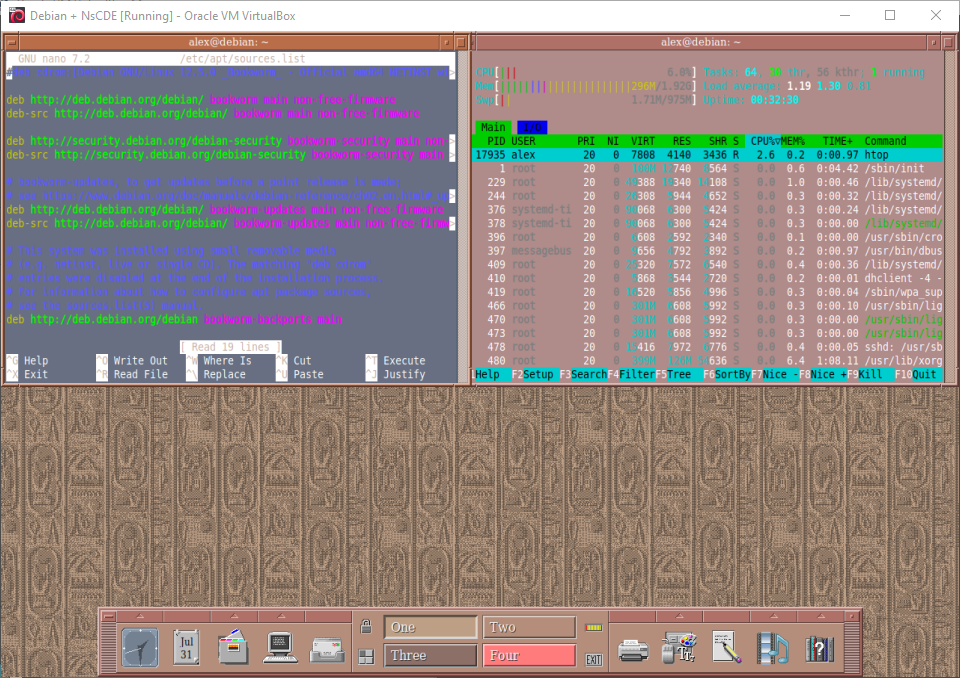
Task: Open the subpanel arrow above the help icon
Action: (x=820, y=615)
